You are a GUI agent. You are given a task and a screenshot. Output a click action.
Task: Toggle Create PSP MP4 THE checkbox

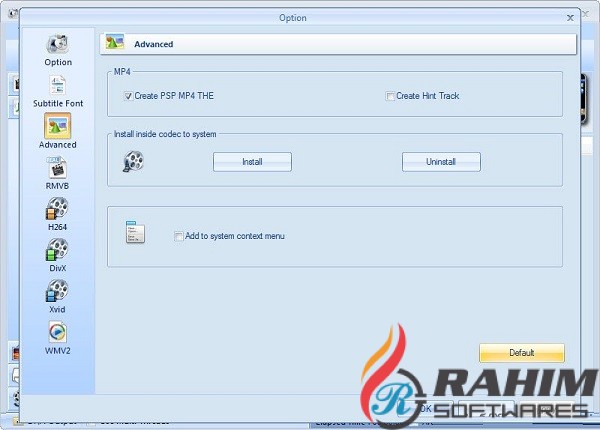(x=128, y=96)
